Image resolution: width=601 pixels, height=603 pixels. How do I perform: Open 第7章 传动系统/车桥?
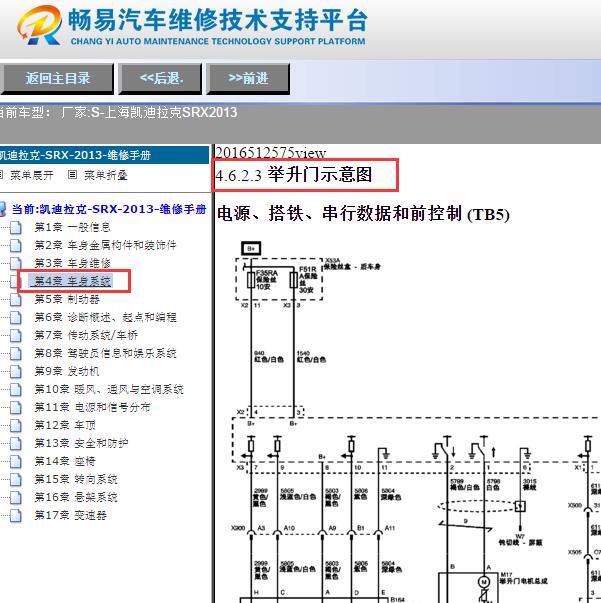(86, 335)
